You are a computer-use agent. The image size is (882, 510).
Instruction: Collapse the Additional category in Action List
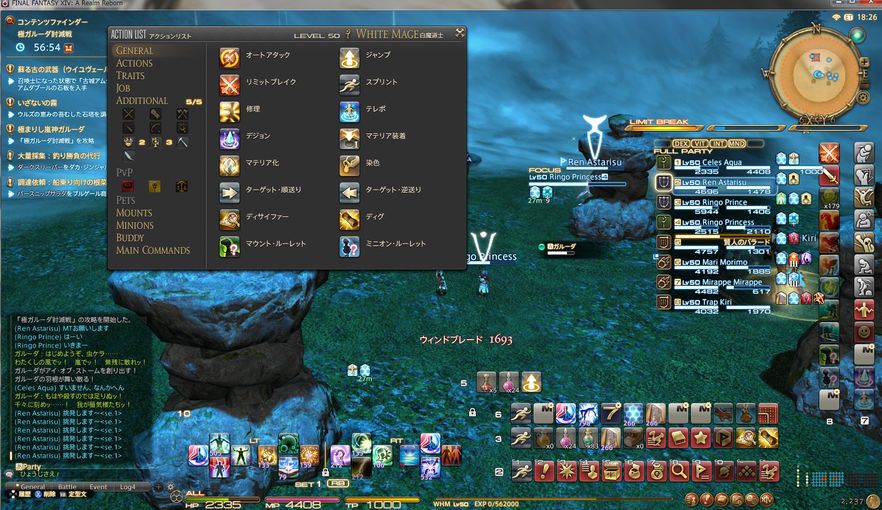(x=142, y=101)
